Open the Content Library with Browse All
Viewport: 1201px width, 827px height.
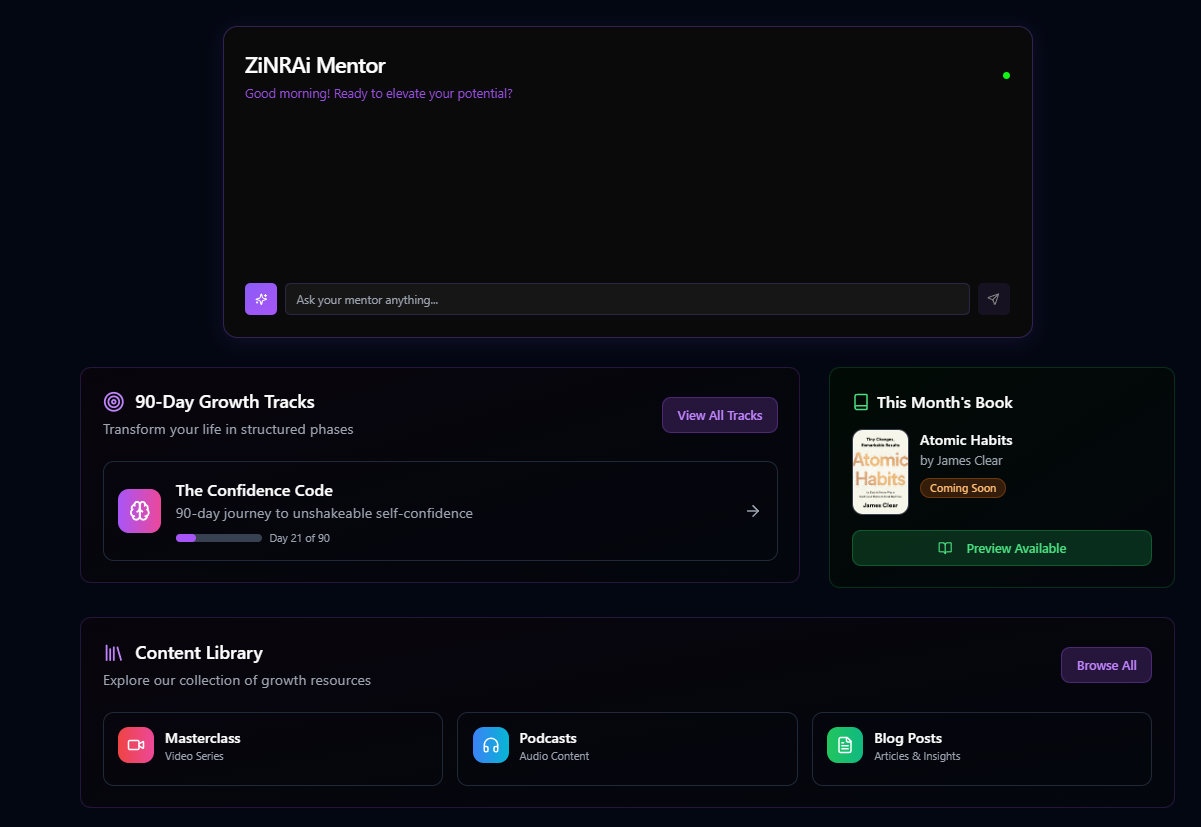tap(1106, 665)
